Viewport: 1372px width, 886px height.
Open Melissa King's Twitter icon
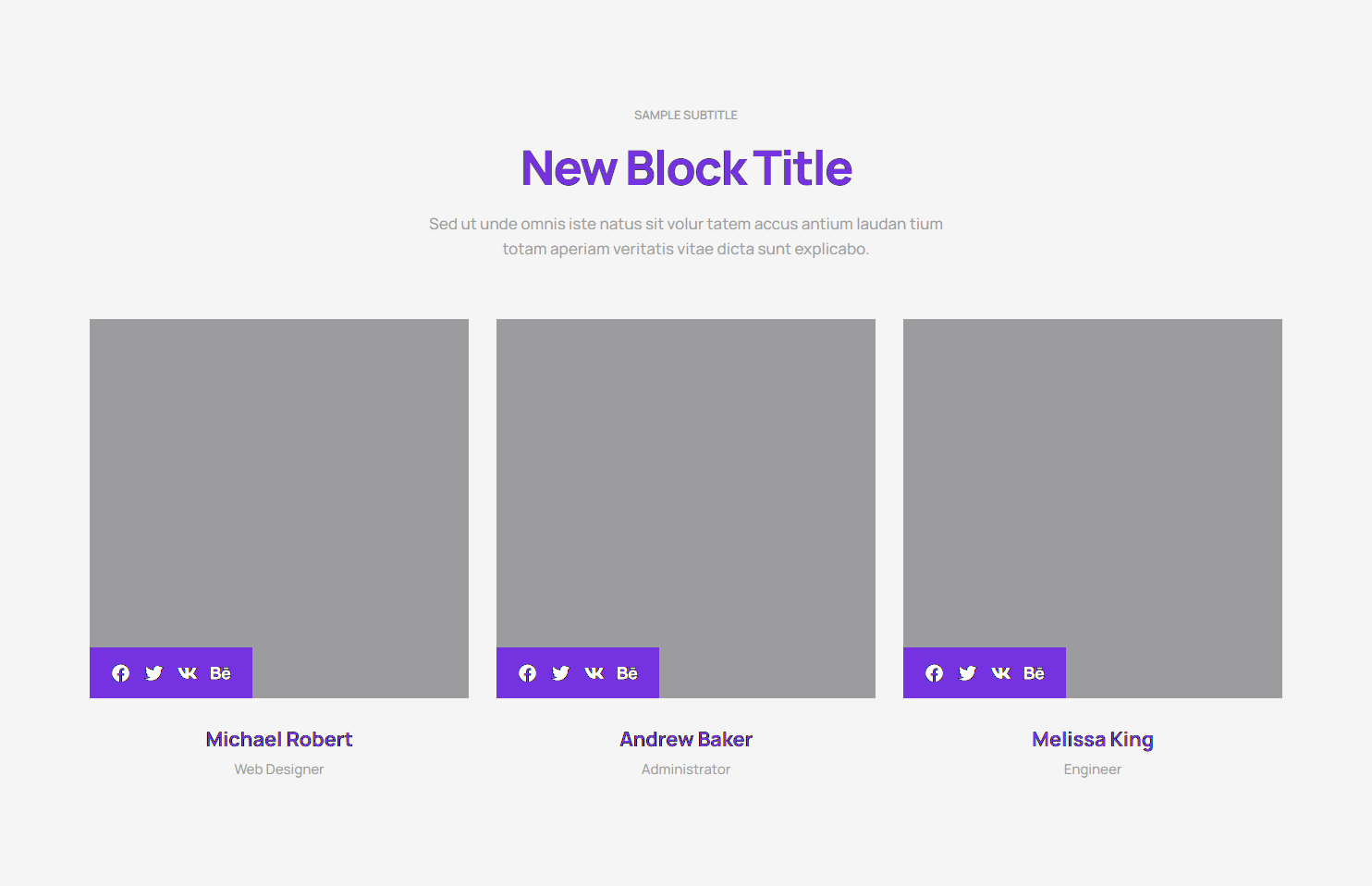point(968,673)
